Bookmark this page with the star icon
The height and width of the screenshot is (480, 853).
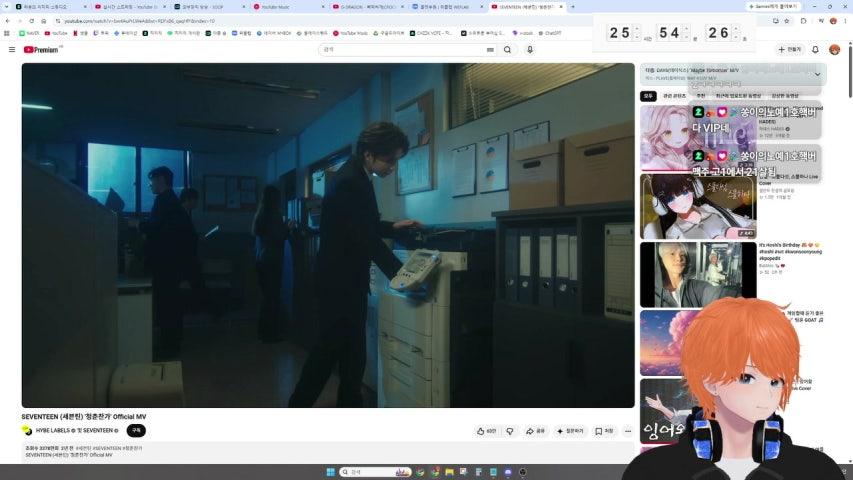[787, 21]
